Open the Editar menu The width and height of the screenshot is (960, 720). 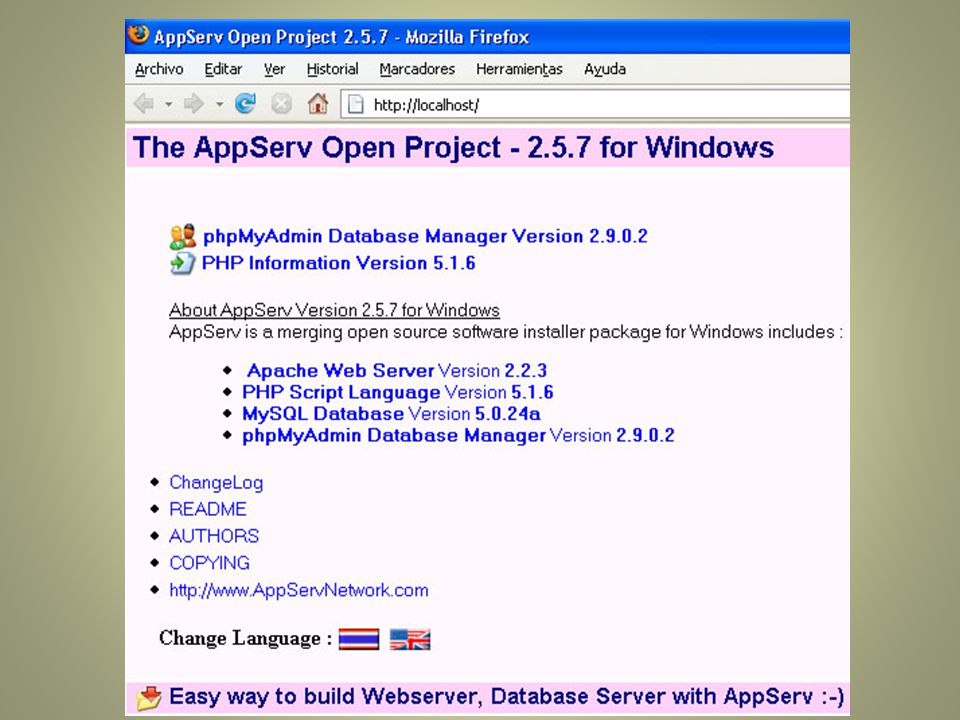[223, 69]
